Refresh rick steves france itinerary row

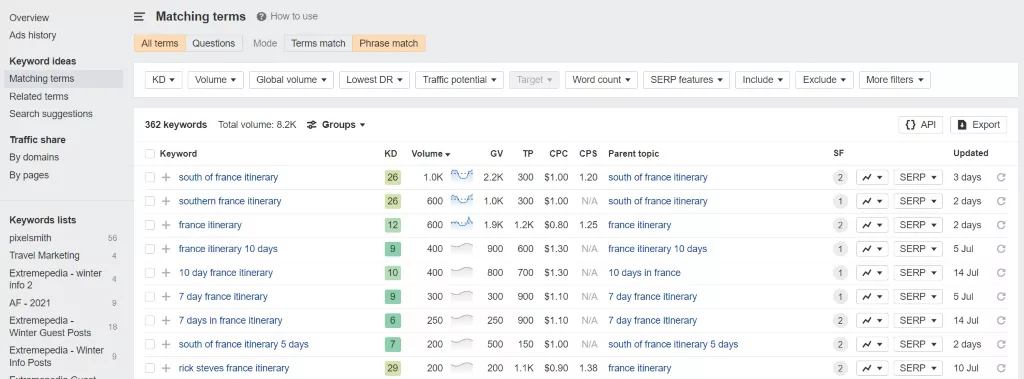tap(1000, 368)
